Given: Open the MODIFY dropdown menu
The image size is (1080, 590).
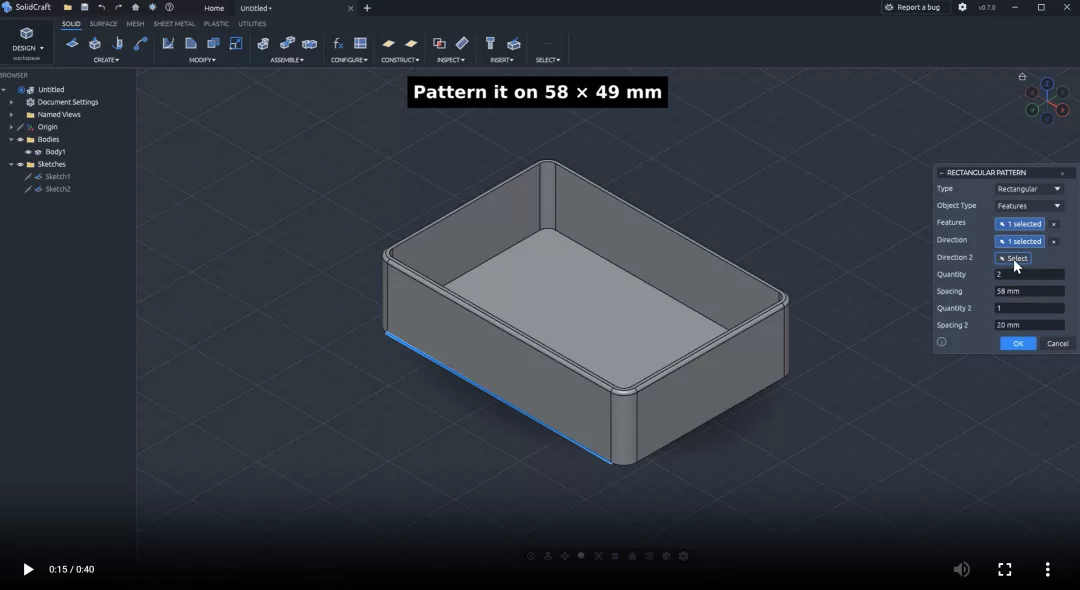Looking at the screenshot, I should click(202, 60).
